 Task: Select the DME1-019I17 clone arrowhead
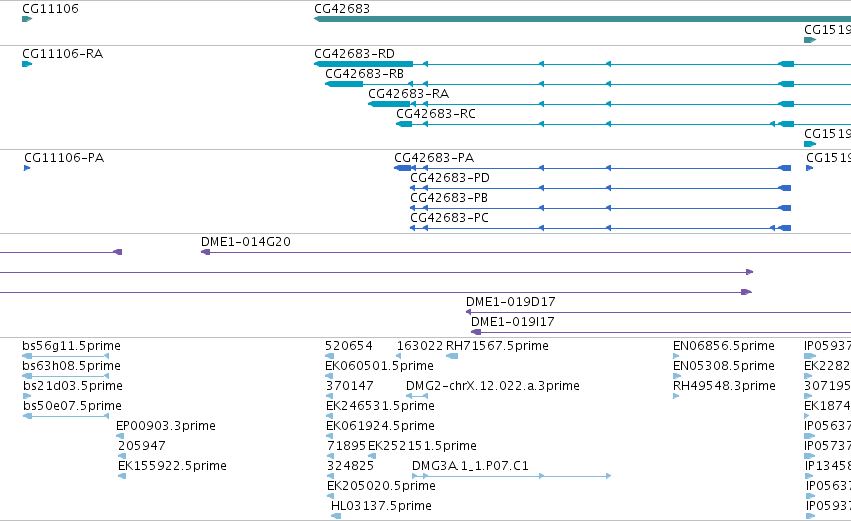pos(476,332)
